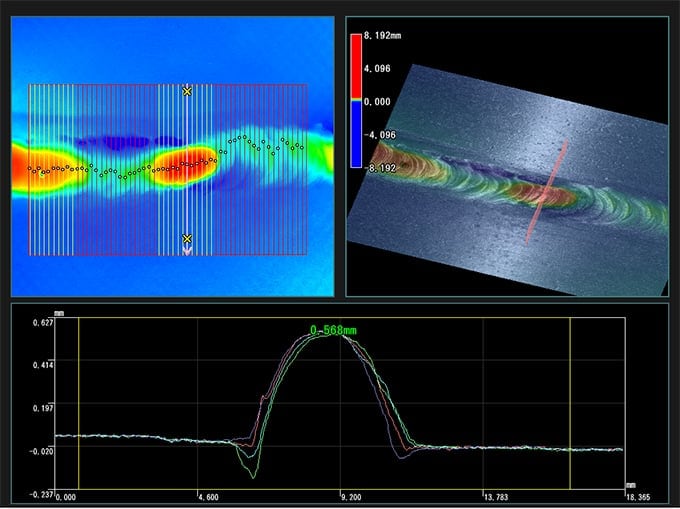Image resolution: width=680 pixels, height=509 pixels.
Task: Click the green zero line on the color scale
Action: click(358, 101)
